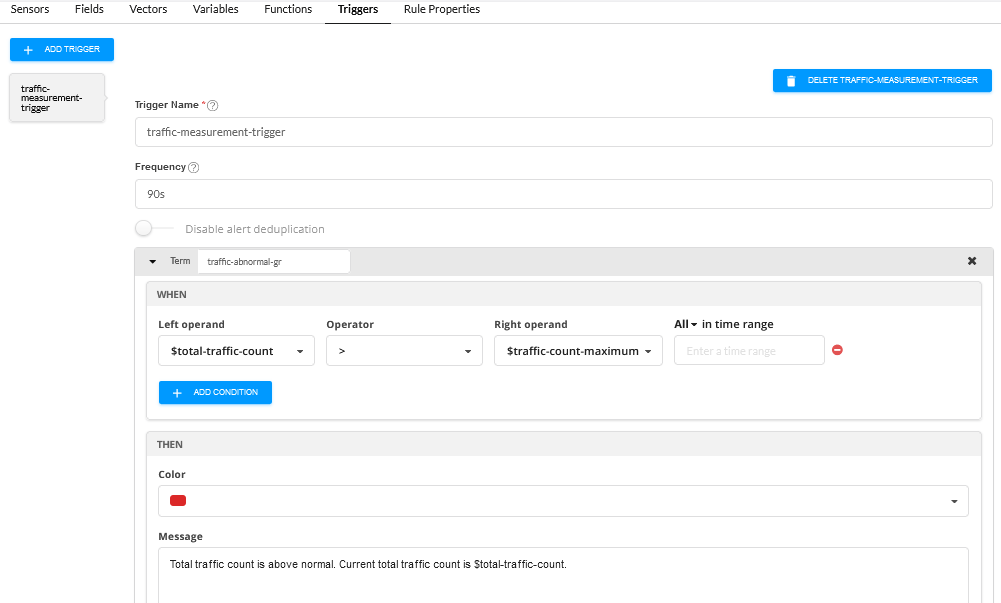Viewport: 1001px width, 603px height.
Task: Click the Add Trigger button
Action: tap(62, 50)
